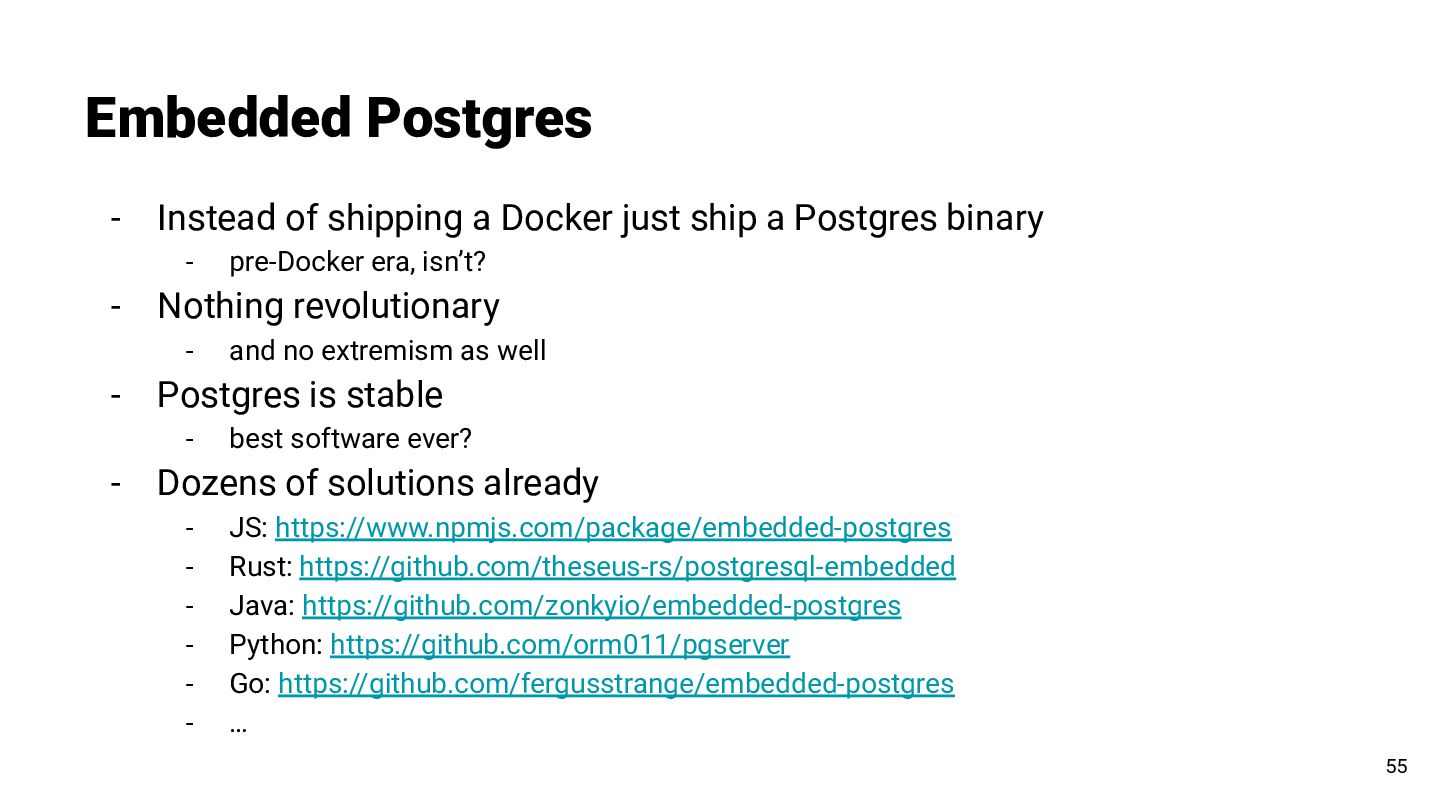Click the slide number 55
The width and height of the screenshot is (1440, 810).
coord(1396,767)
